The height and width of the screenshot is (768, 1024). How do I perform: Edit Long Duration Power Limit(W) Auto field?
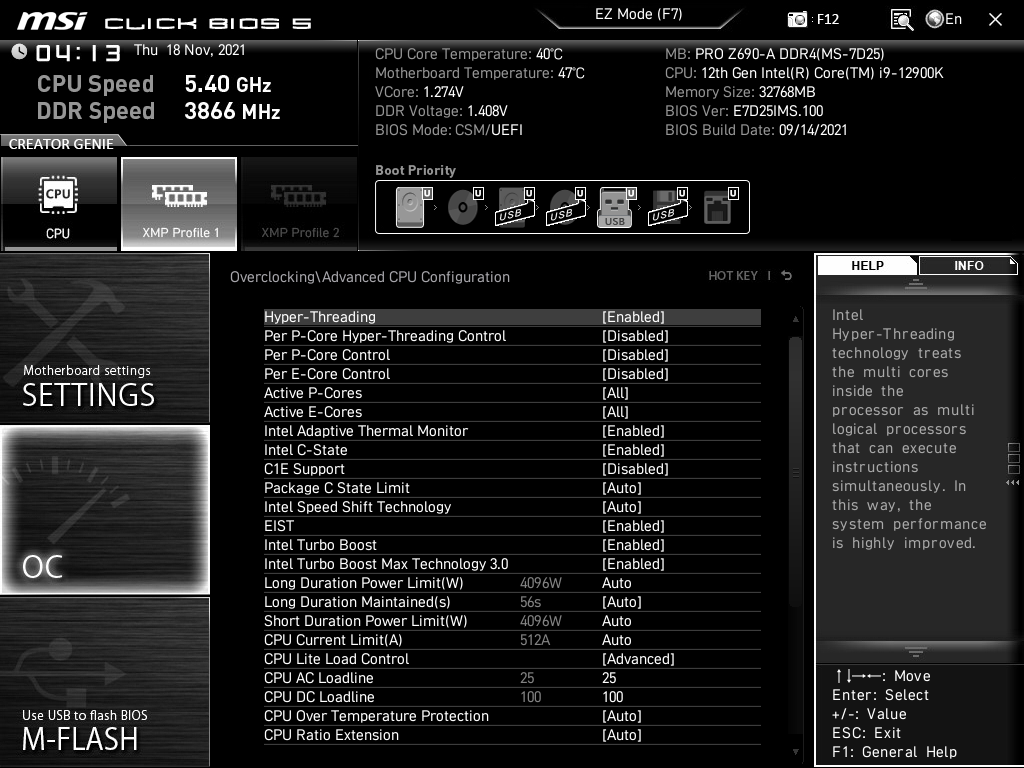pos(616,583)
